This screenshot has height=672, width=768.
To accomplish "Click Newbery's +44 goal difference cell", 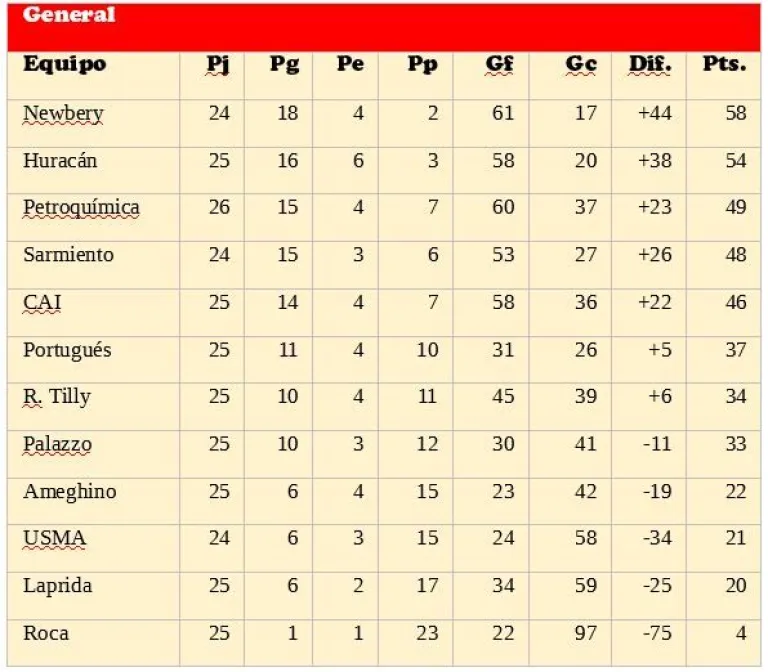I will [655, 114].
